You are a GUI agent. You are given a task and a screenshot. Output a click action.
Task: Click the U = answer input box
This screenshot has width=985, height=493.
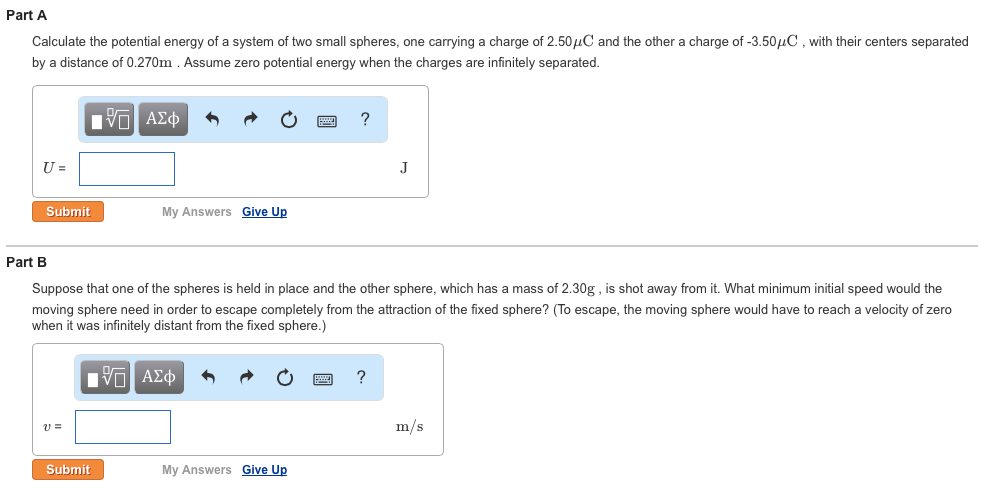coord(127,169)
